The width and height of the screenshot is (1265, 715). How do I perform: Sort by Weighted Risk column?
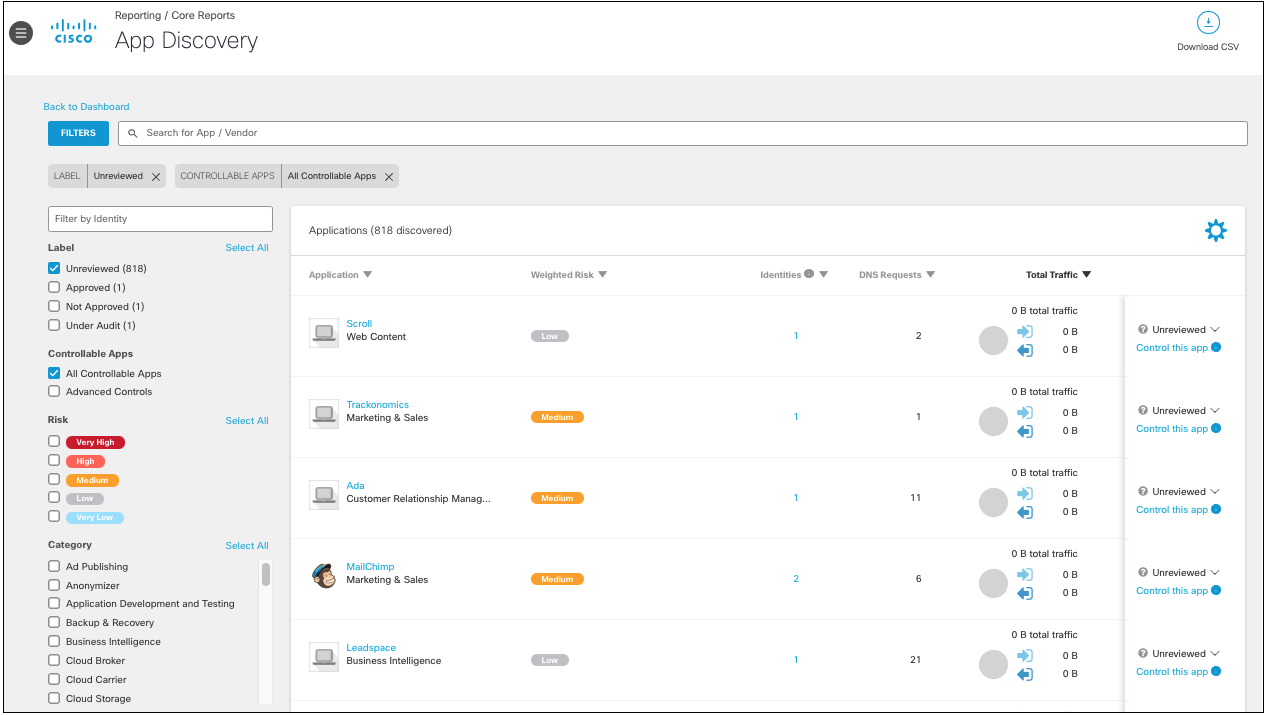pos(568,275)
